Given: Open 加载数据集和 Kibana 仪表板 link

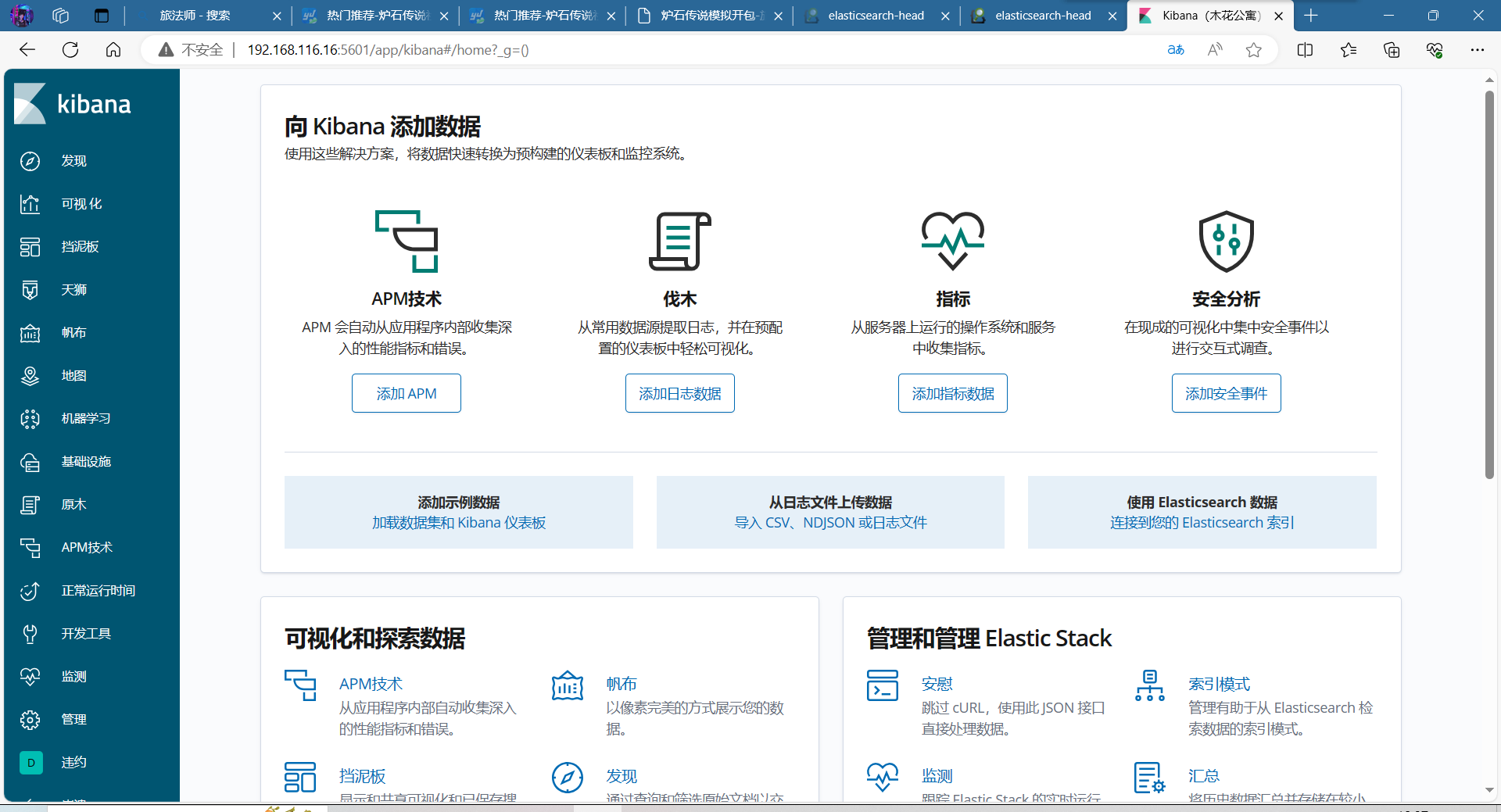Looking at the screenshot, I should (x=459, y=523).
